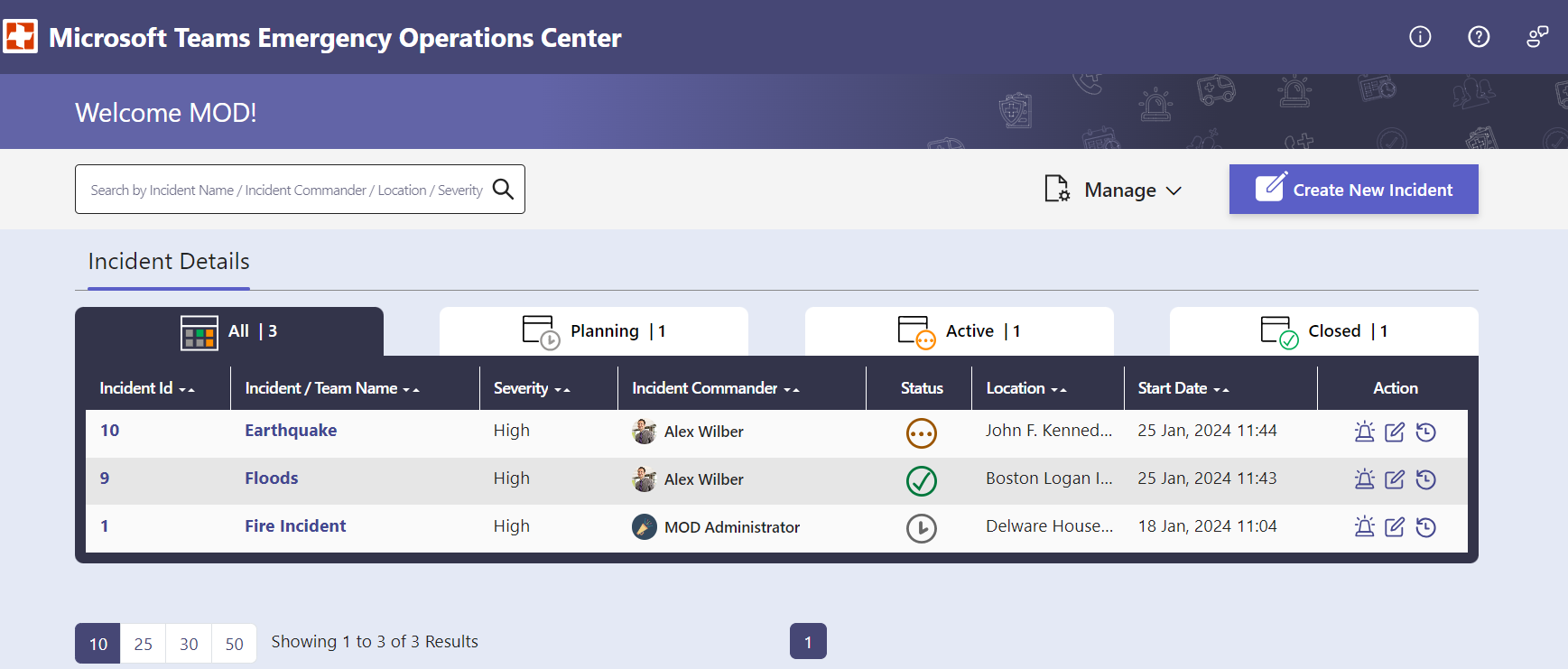Open the info icon in header
Viewport: 1568px width, 669px height.
1420,37
